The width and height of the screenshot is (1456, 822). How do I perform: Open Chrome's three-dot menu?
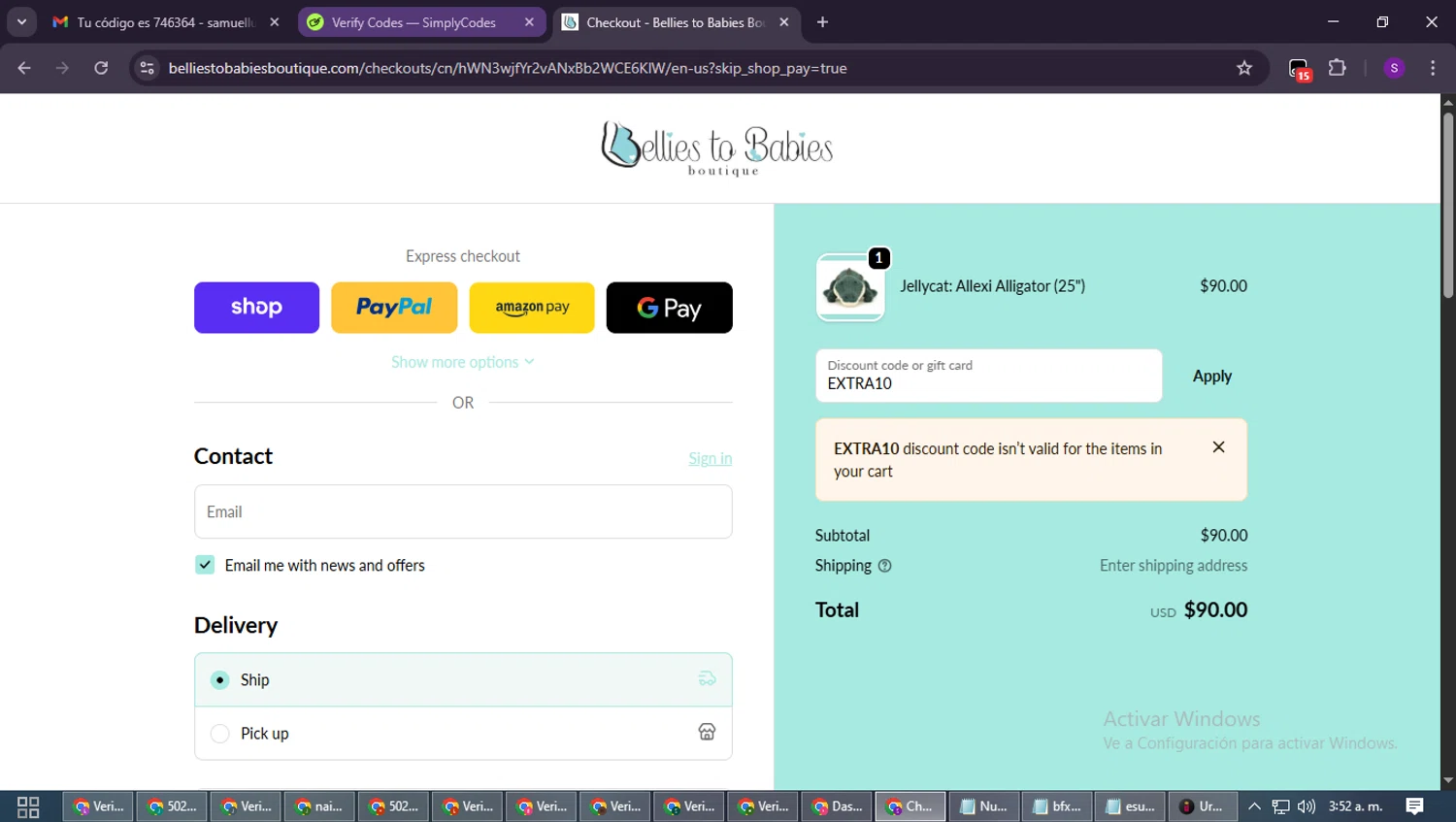pyautogui.click(x=1433, y=68)
